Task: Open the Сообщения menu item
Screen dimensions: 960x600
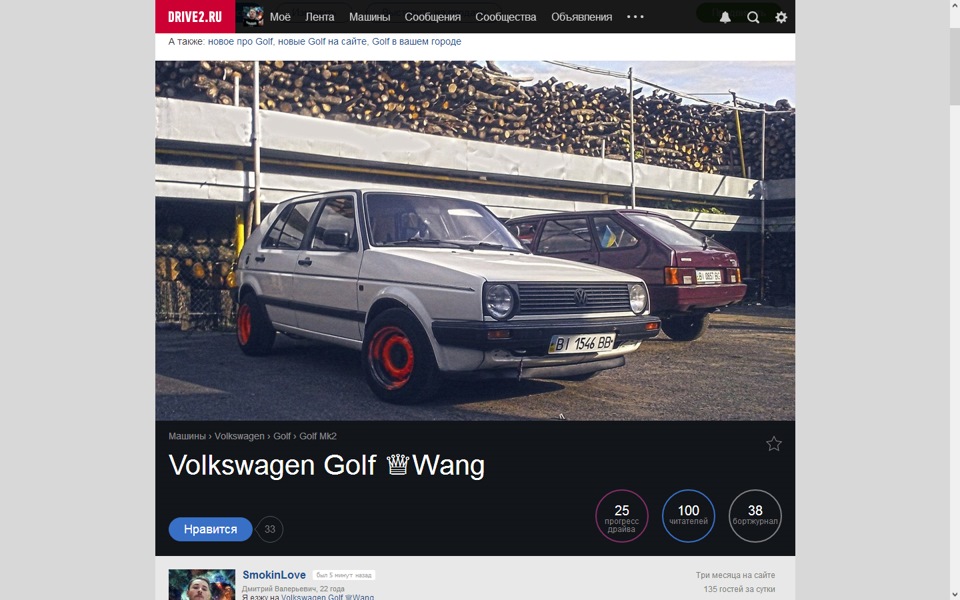Action: pyautogui.click(x=432, y=17)
